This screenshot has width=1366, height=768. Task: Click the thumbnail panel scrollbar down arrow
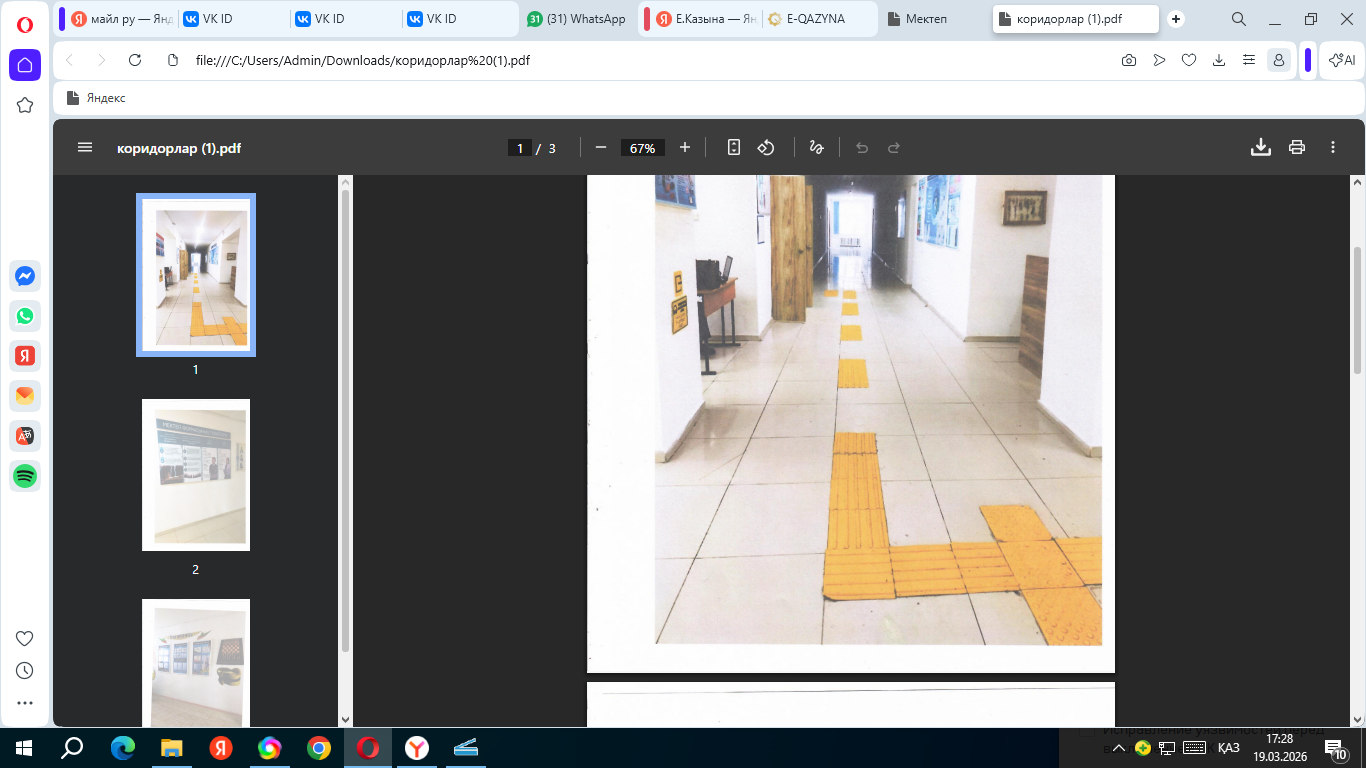346,719
